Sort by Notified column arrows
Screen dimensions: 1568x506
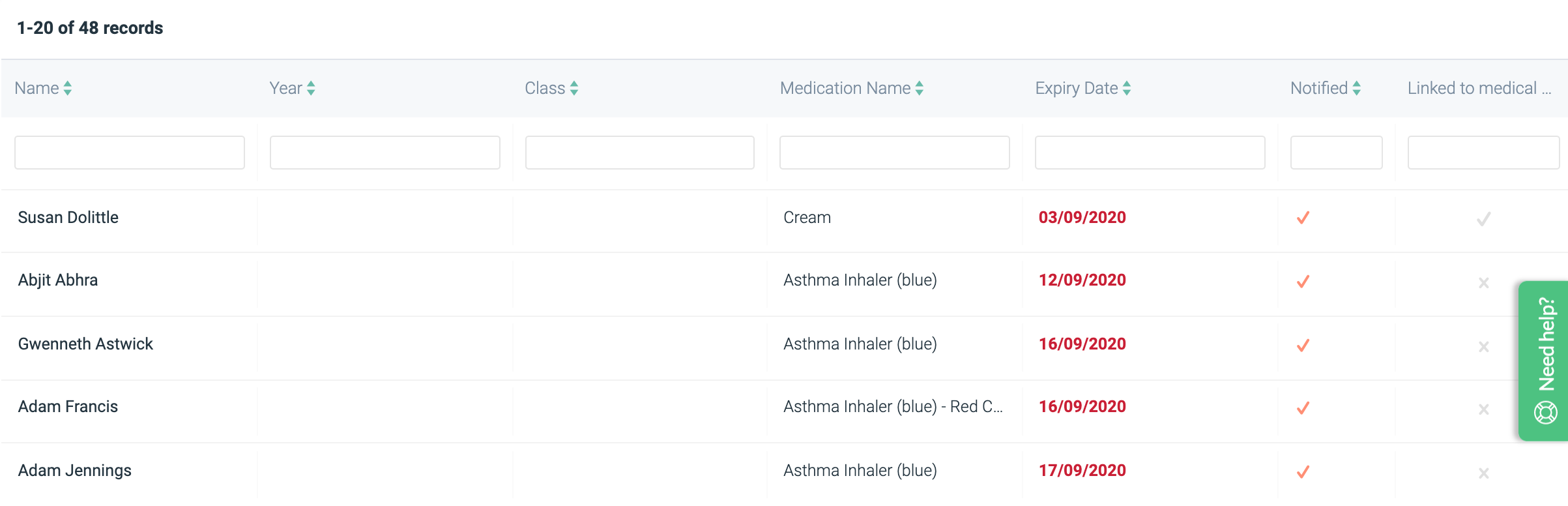[x=1357, y=88]
